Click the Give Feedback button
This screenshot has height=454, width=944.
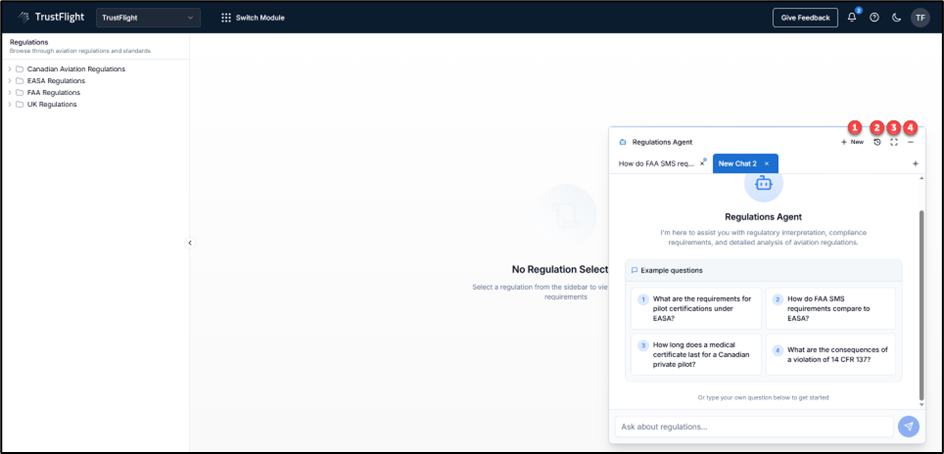(805, 17)
